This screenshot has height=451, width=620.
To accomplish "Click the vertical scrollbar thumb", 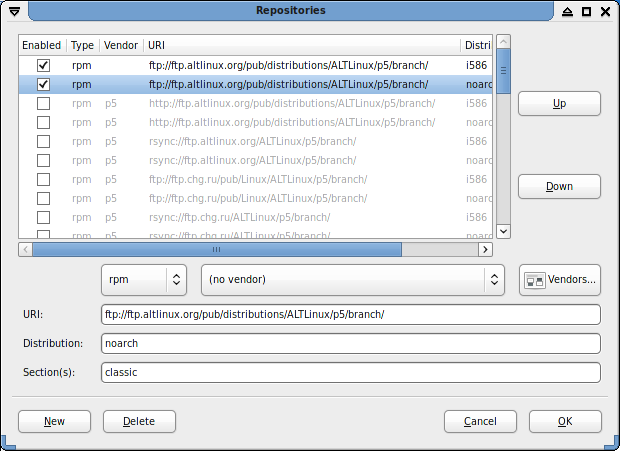I will coord(503,71).
